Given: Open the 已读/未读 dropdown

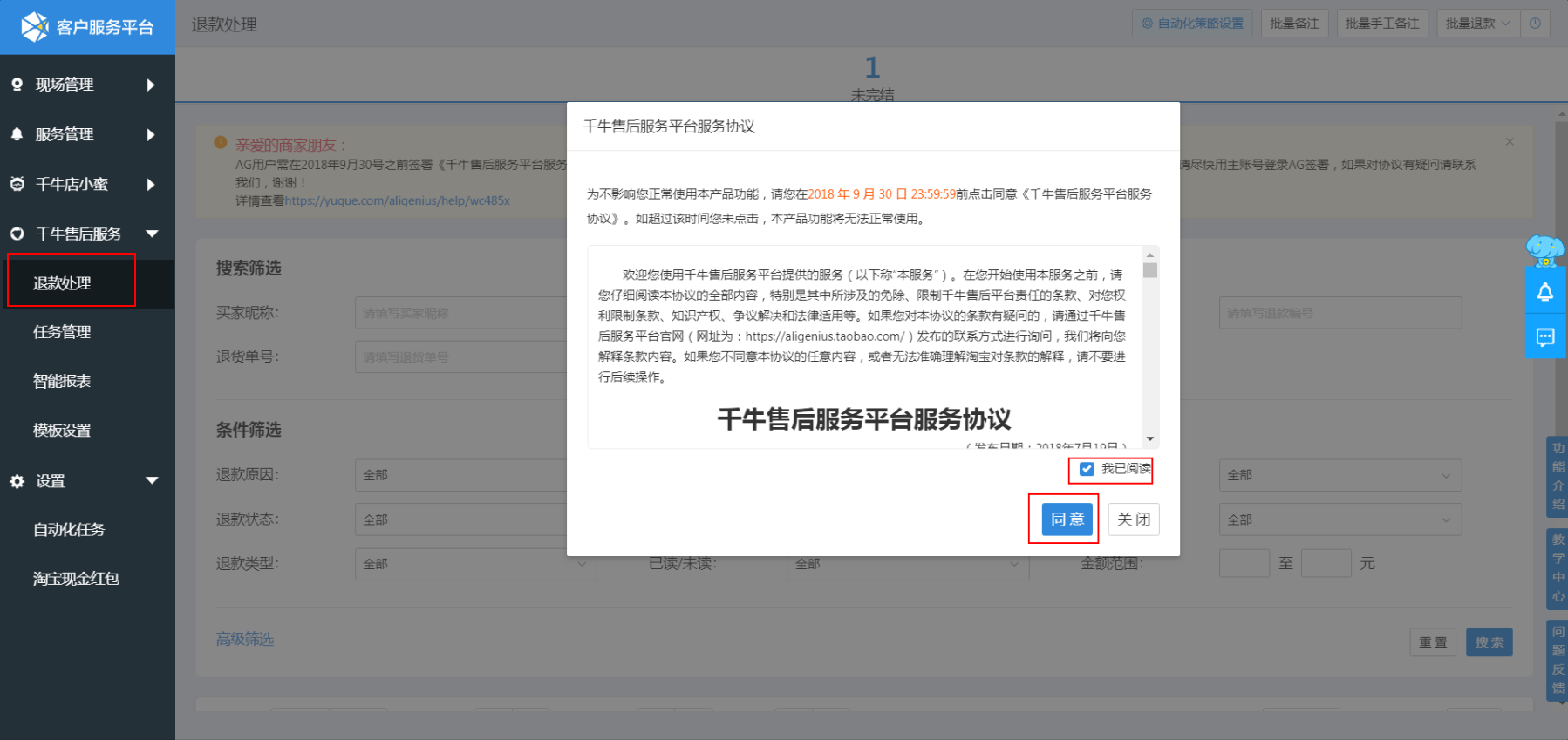Looking at the screenshot, I should coord(908,564).
